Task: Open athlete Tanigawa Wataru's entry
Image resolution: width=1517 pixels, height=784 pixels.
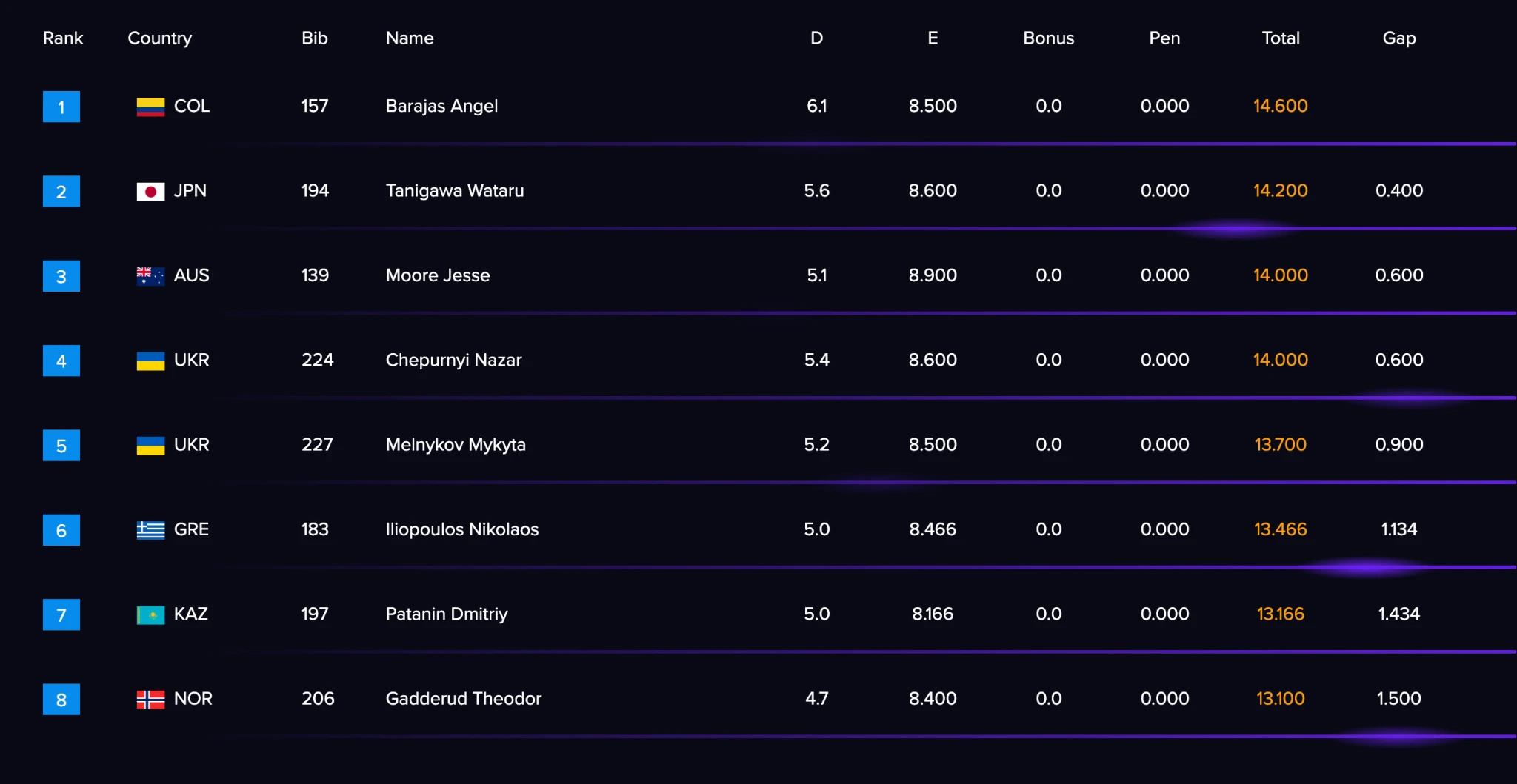Action: 455,191
